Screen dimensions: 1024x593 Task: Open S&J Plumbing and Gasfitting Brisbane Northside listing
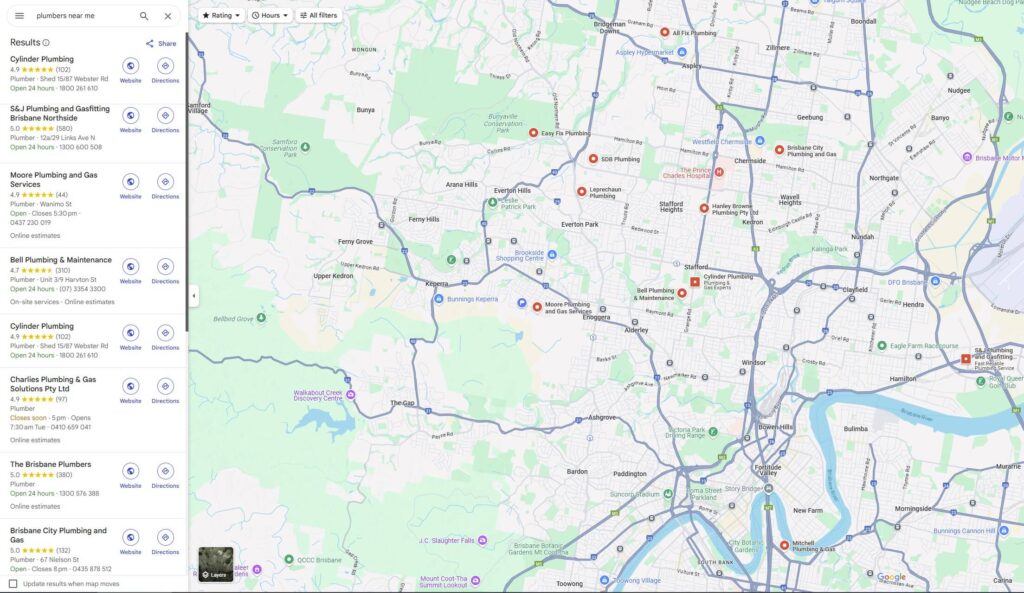click(x=60, y=114)
